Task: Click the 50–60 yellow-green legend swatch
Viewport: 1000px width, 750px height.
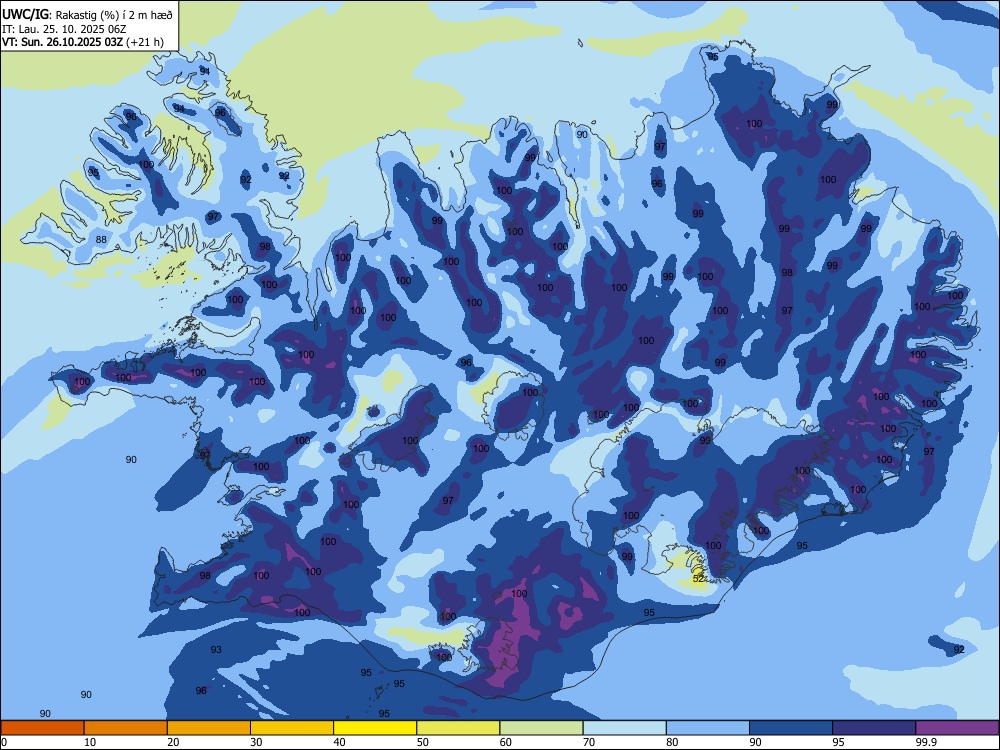Action: coord(458,728)
